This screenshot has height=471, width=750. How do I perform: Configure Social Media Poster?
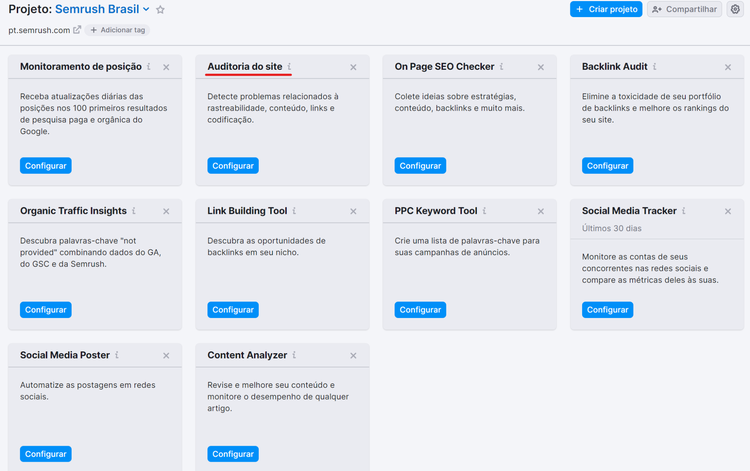click(x=45, y=454)
